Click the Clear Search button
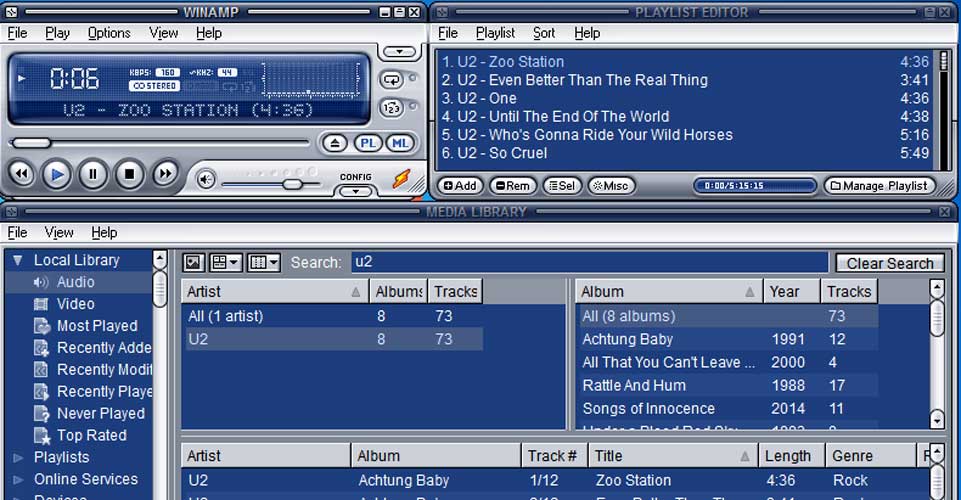This screenshot has height=500, width=961. click(890, 263)
